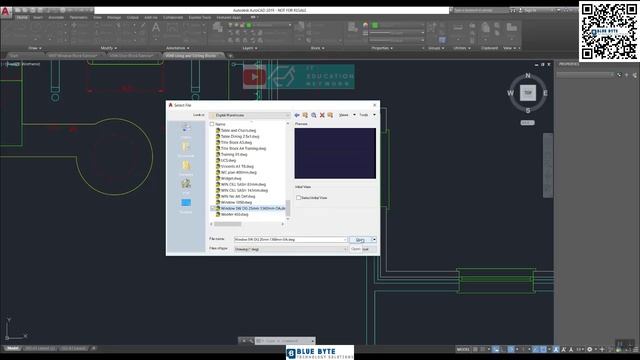Click Up One Level folder icon
The width and height of the screenshot is (640, 360).
point(305,115)
